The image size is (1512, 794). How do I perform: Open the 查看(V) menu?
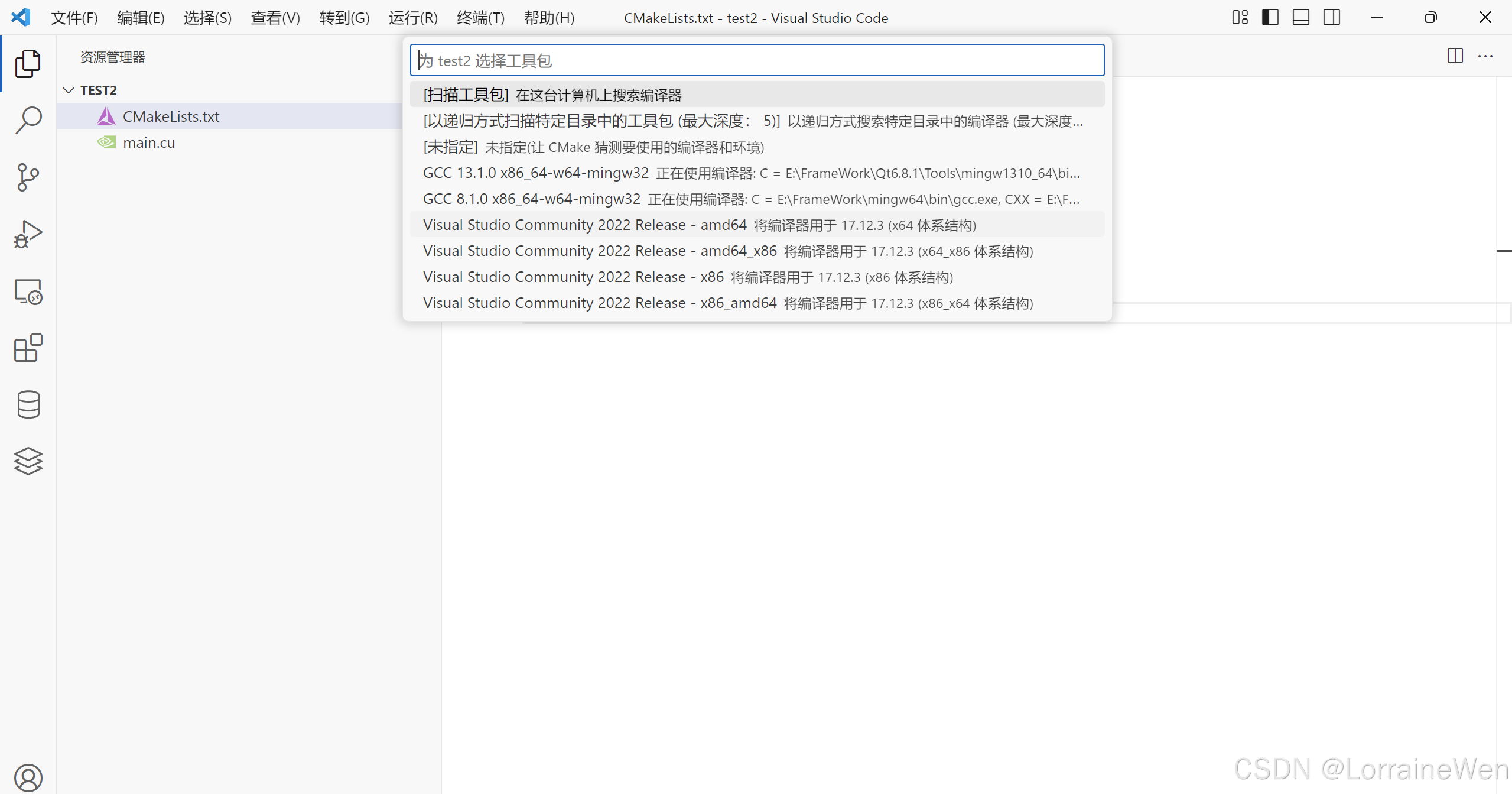point(275,18)
